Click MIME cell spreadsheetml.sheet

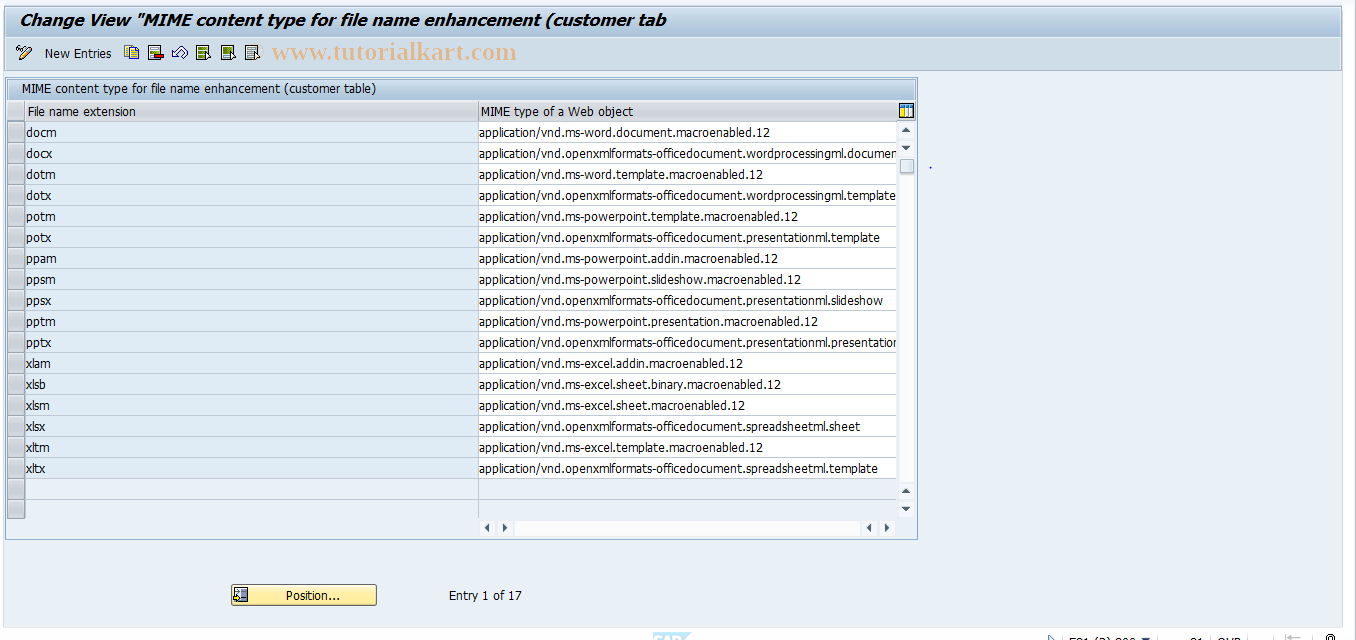pyautogui.click(x=688, y=426)
